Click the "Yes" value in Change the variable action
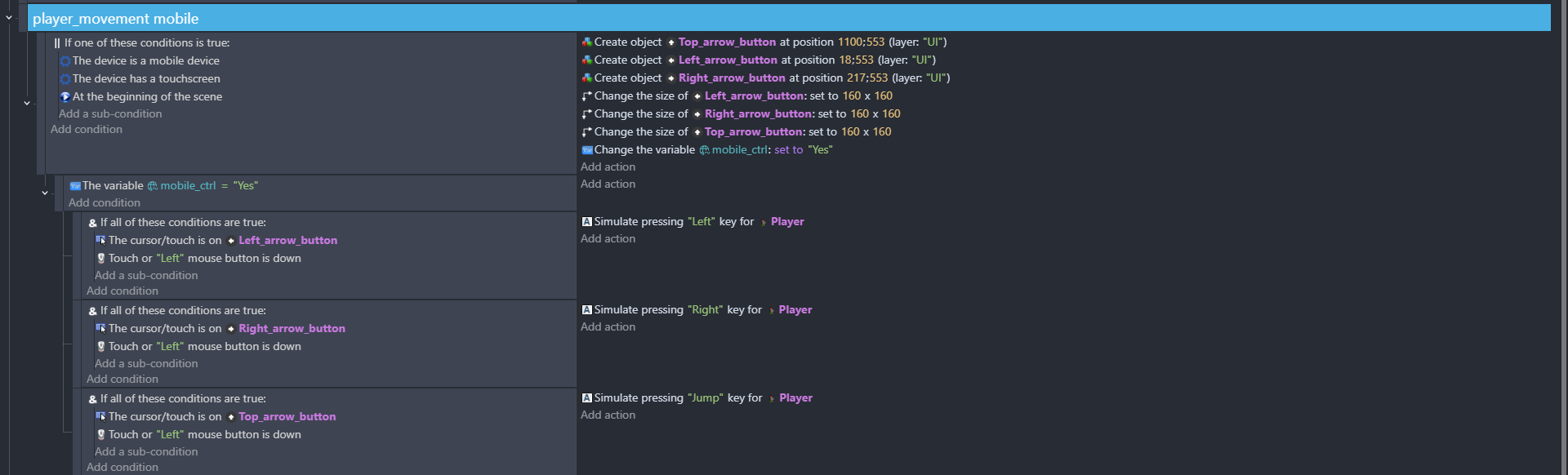The width and height of the screenshot is (1568, 475). (x=820, y=150)
